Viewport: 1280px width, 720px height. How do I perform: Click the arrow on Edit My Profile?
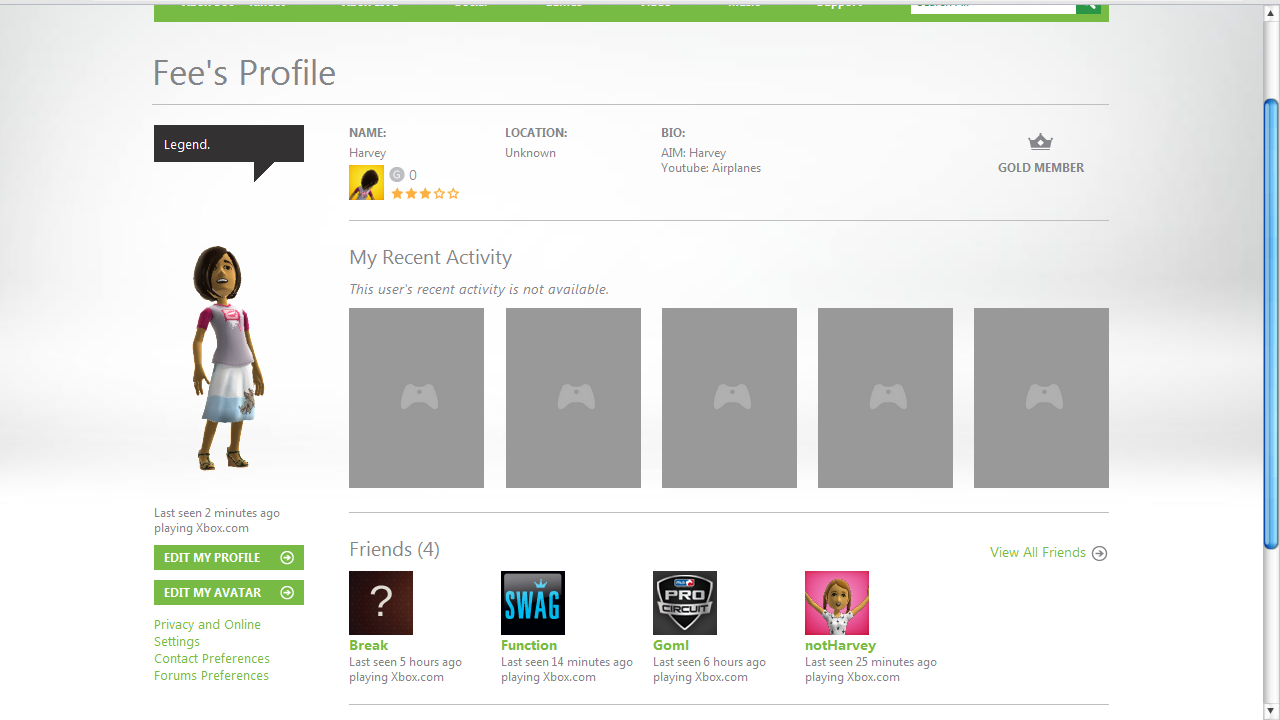coord(287,558)
